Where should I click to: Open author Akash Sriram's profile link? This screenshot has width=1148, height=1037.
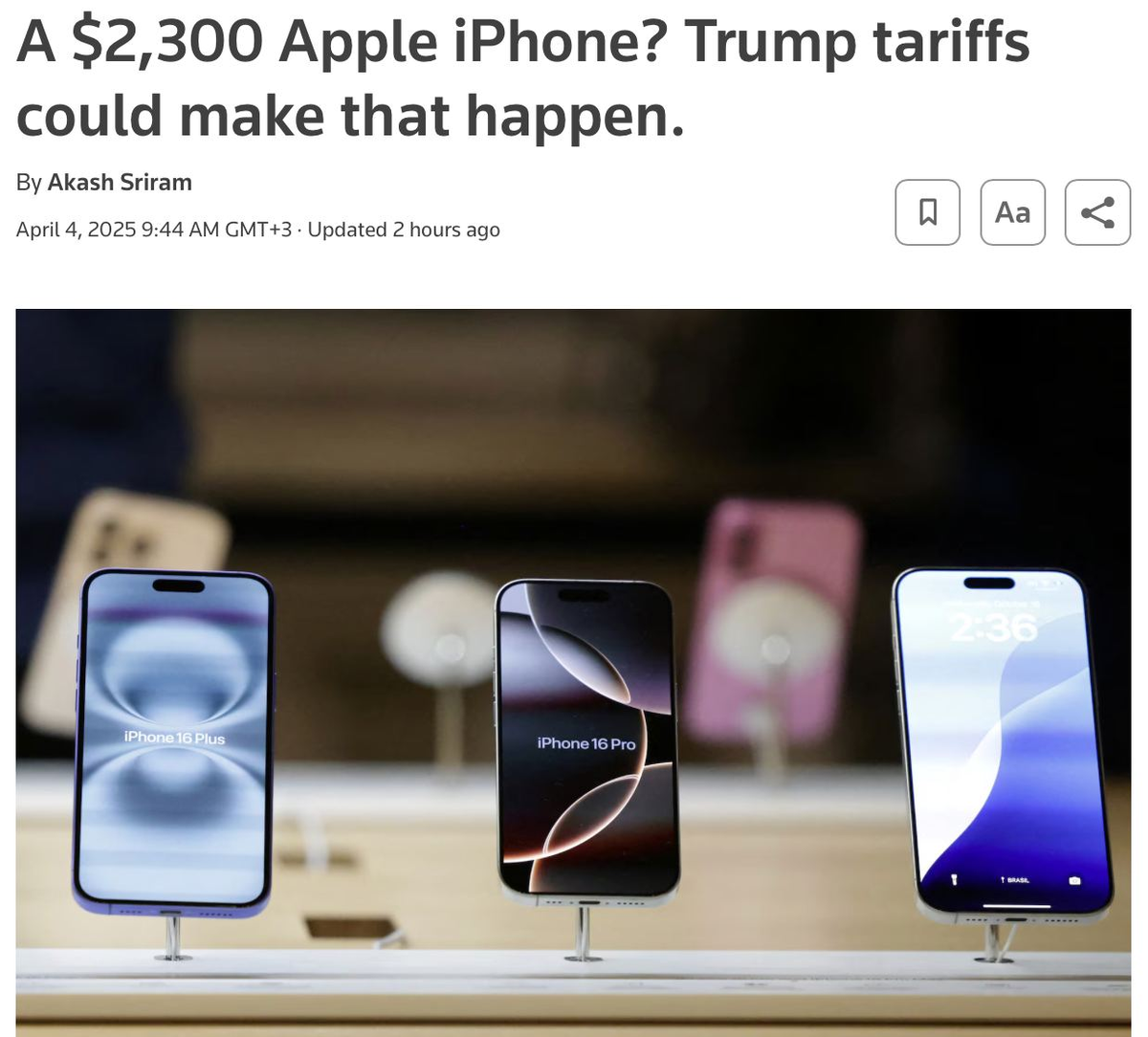[120, 182]
